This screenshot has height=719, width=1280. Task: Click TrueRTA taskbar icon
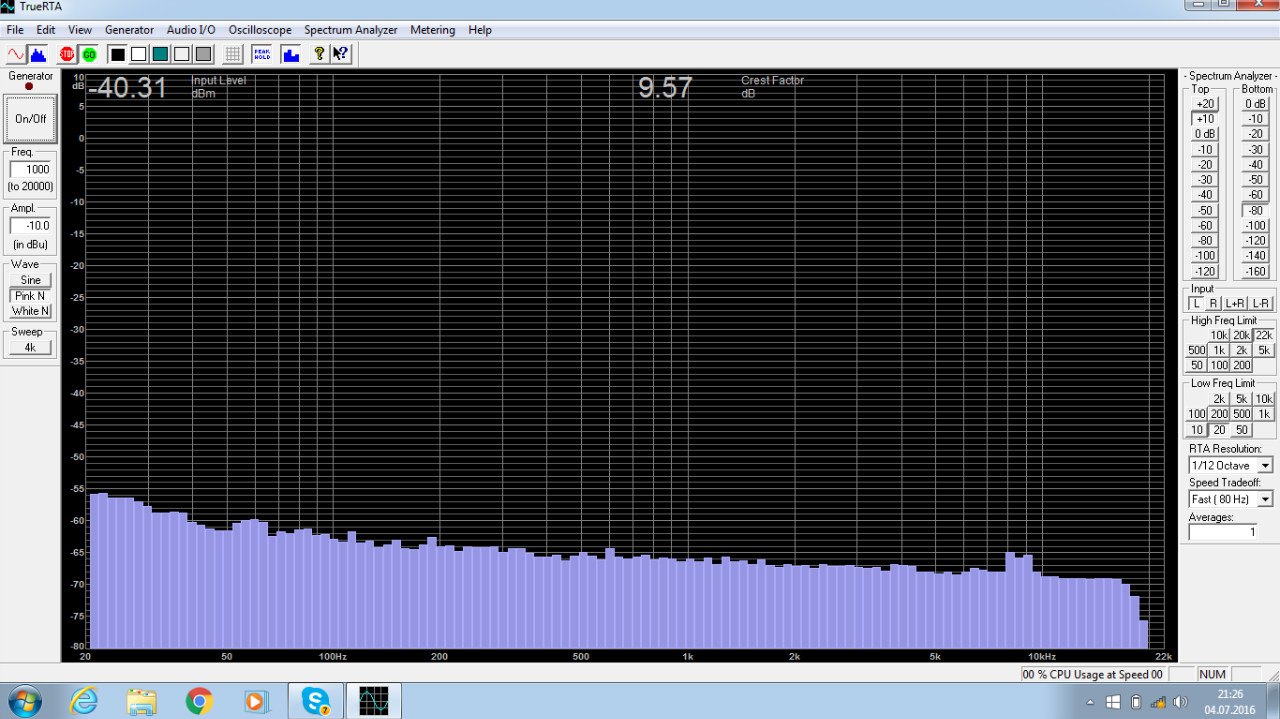pyautogui.click(x=374, y=701)
